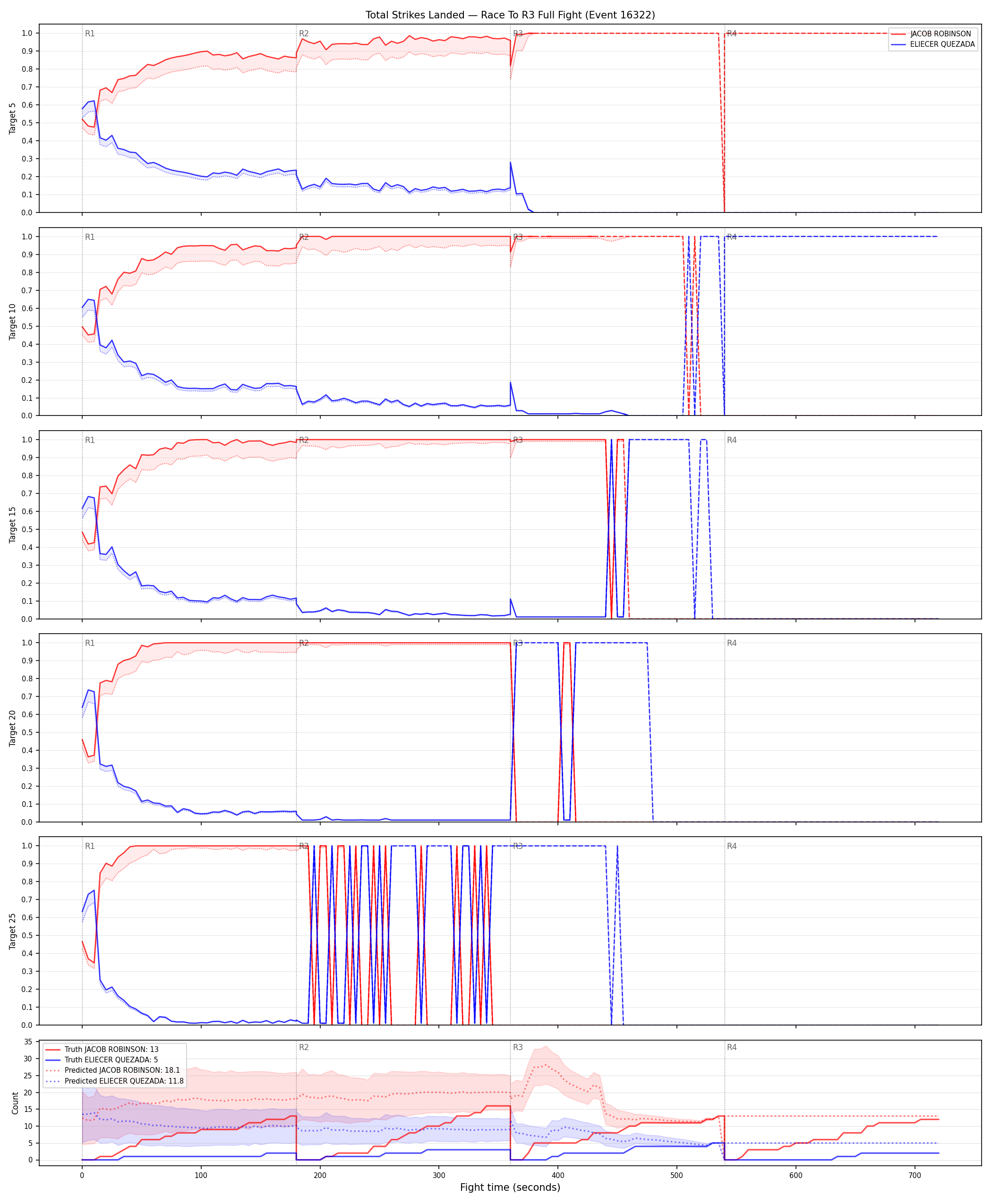Click the R4 round label in Count panel
The image size is (992, 1204).
[x=732, y=1047]
